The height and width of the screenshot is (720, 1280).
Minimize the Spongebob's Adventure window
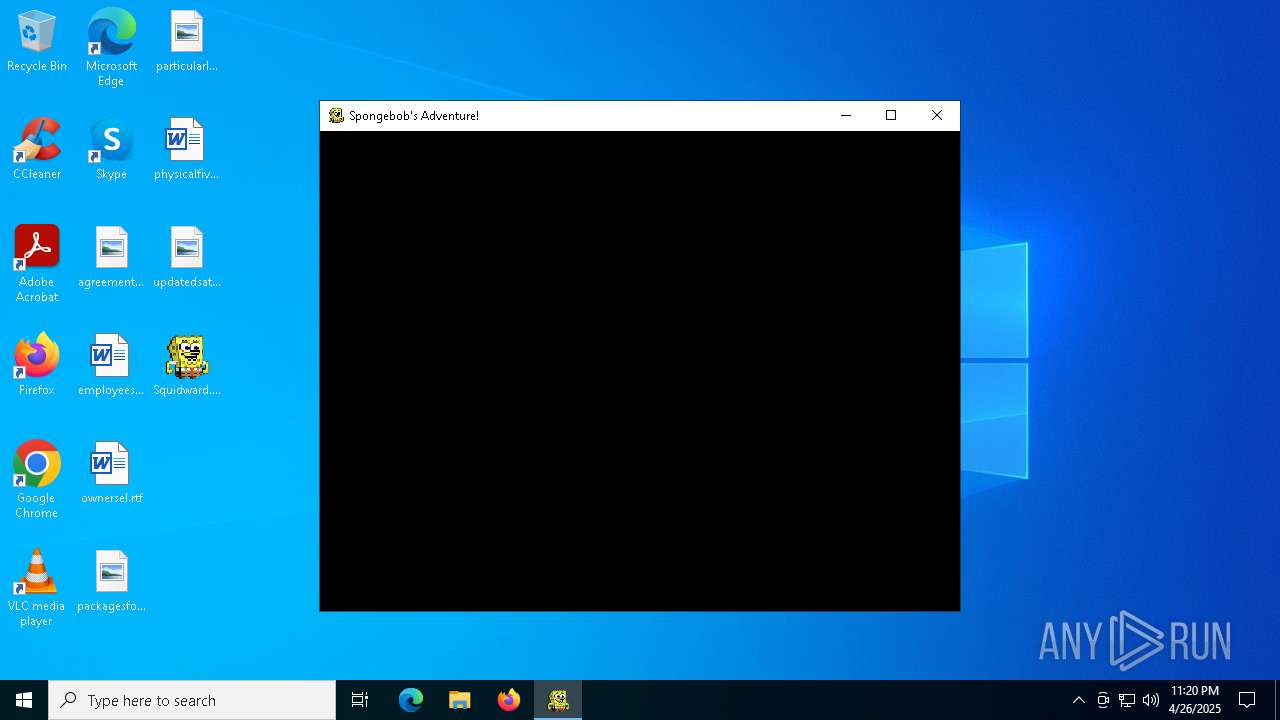(846, 116)
